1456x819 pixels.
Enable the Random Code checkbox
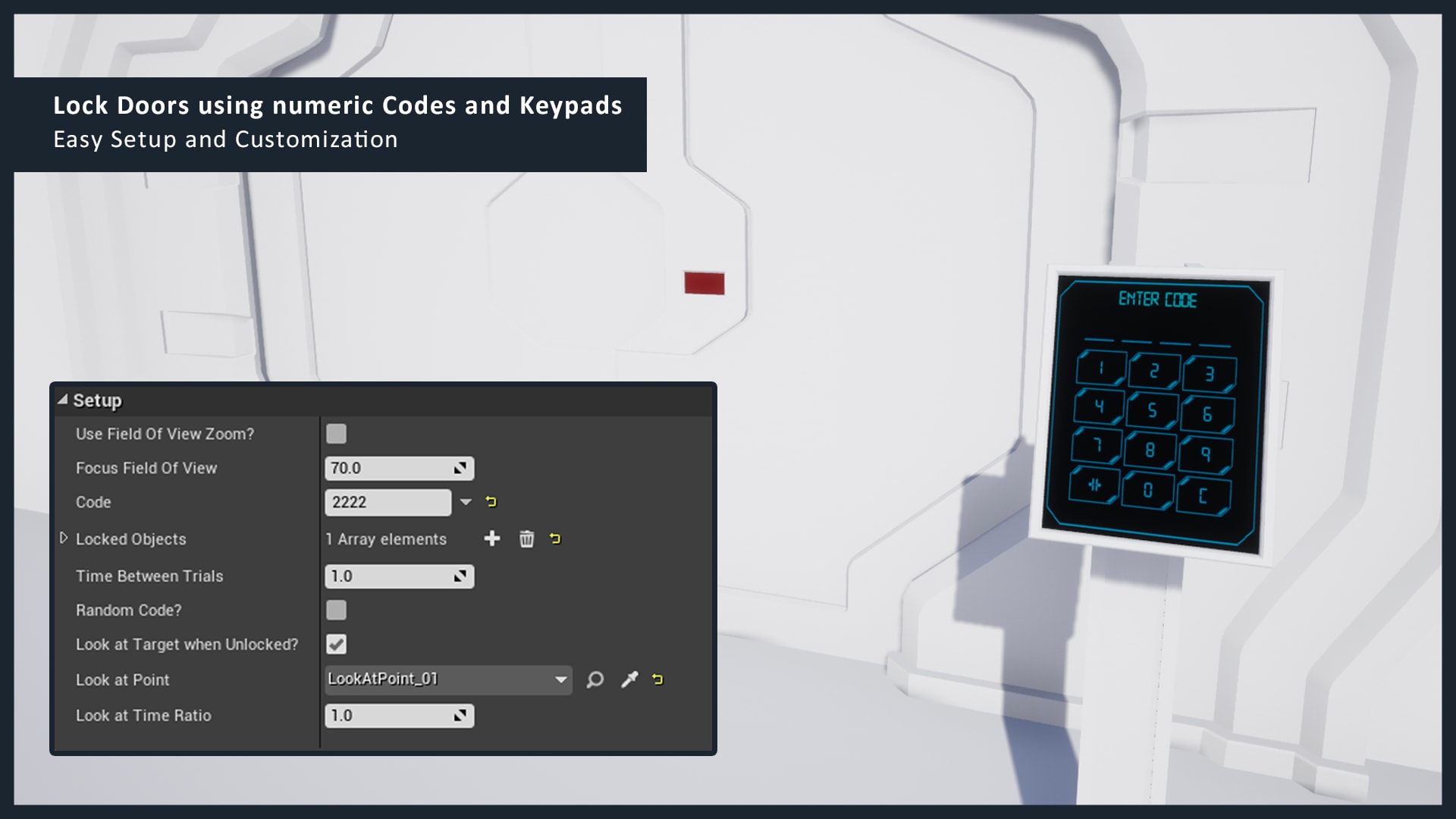(x=337, y=610)
